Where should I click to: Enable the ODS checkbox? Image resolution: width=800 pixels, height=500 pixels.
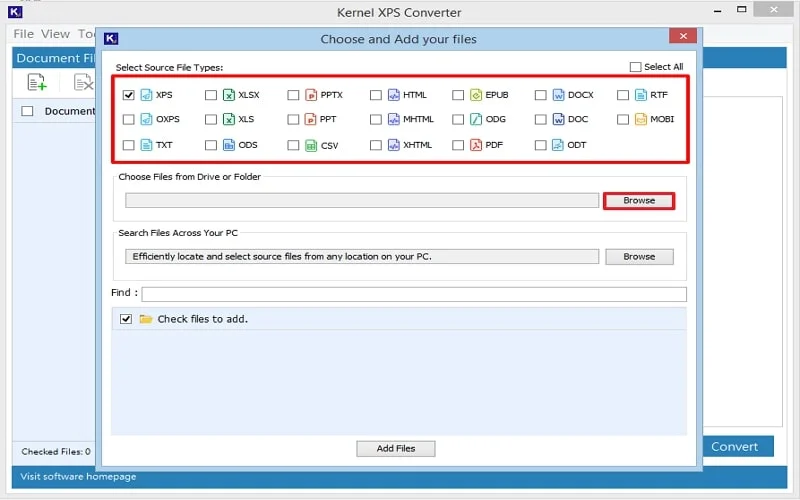[211, 145]
